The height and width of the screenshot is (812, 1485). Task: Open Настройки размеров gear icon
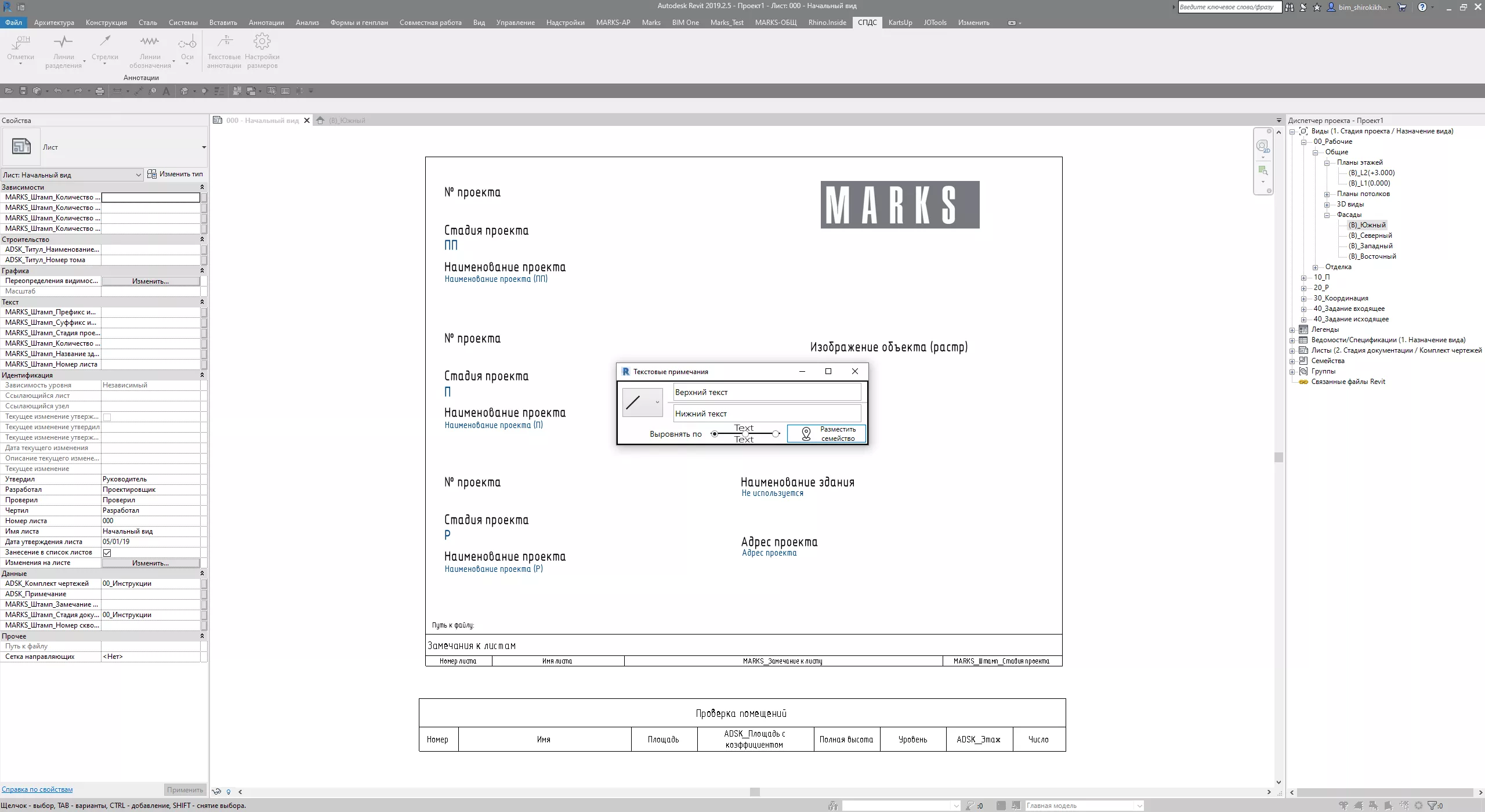262,42
